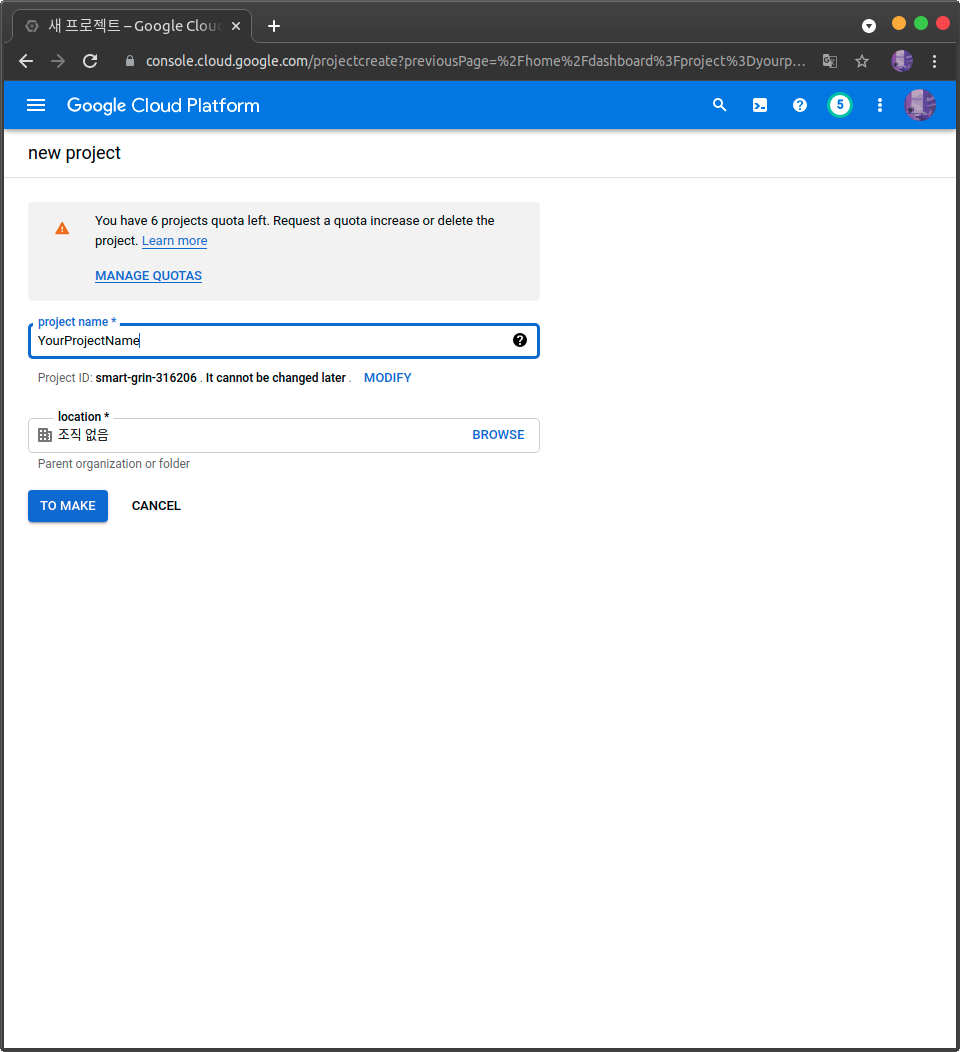Focus the project name input field
Screen dimensions: 960x1052
284,341
